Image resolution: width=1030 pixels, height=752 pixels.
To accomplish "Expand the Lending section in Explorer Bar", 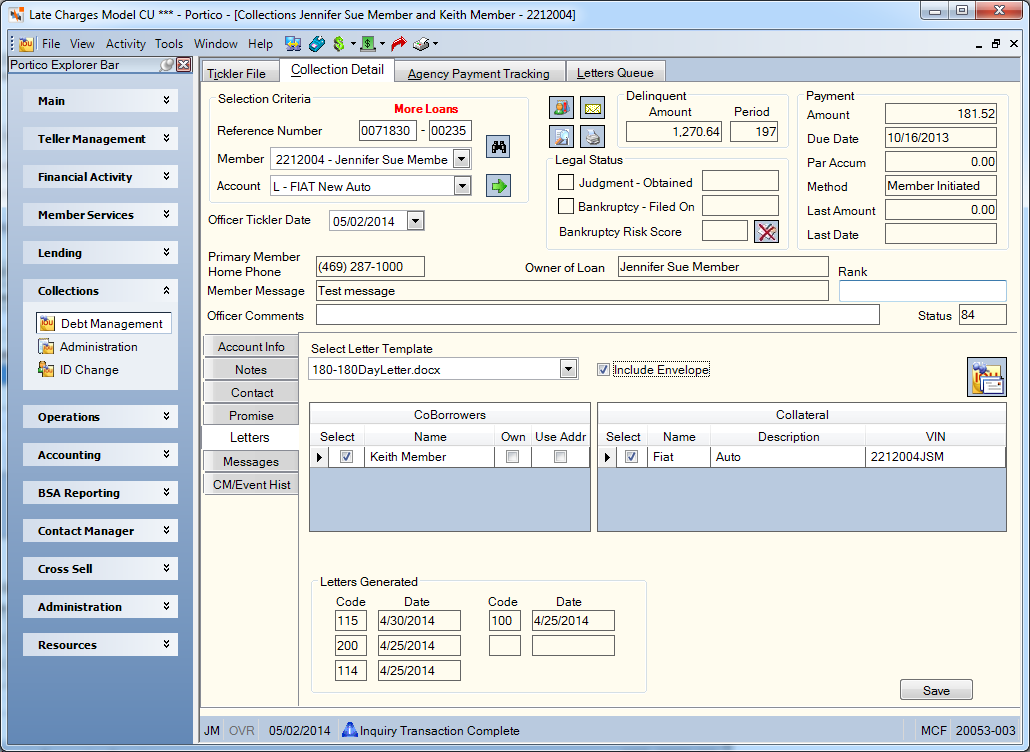I will (x=101, y=253).
